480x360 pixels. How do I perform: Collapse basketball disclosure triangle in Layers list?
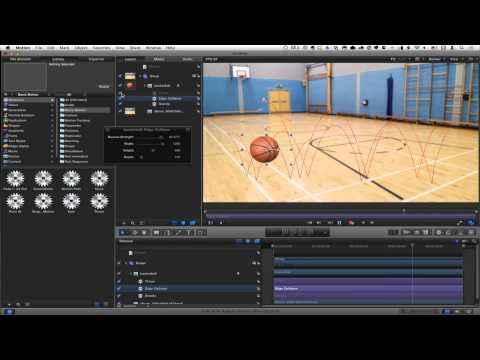[x=145, y=86]
